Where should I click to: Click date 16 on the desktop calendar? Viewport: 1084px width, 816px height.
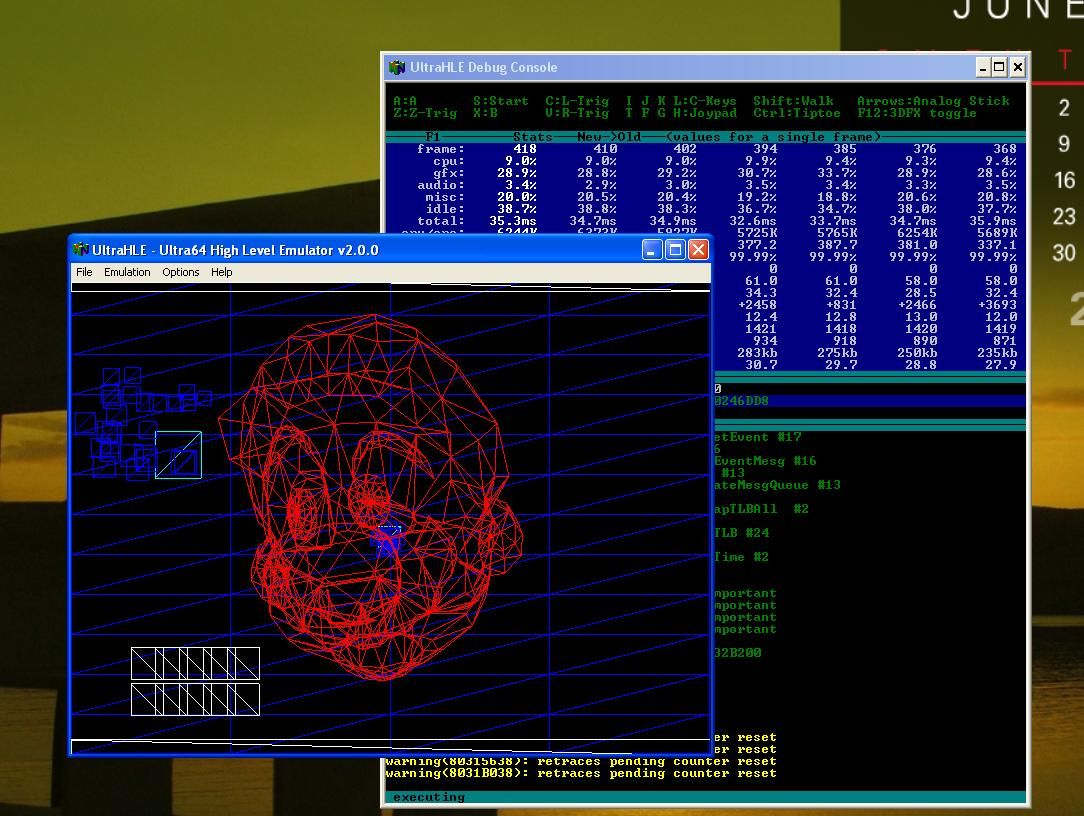tap(1064, 180)
